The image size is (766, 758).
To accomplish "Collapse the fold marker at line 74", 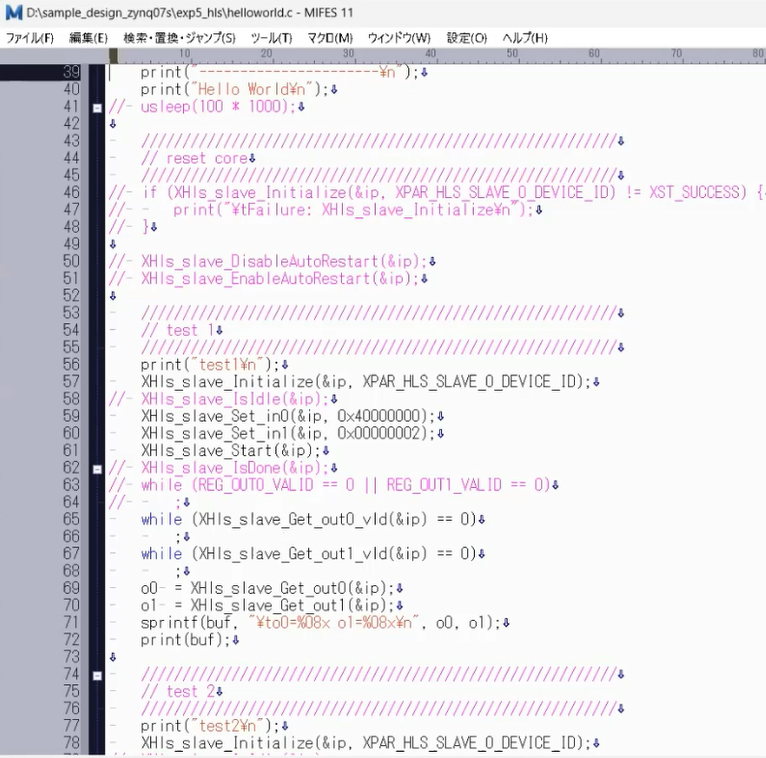I will [97, 675].
